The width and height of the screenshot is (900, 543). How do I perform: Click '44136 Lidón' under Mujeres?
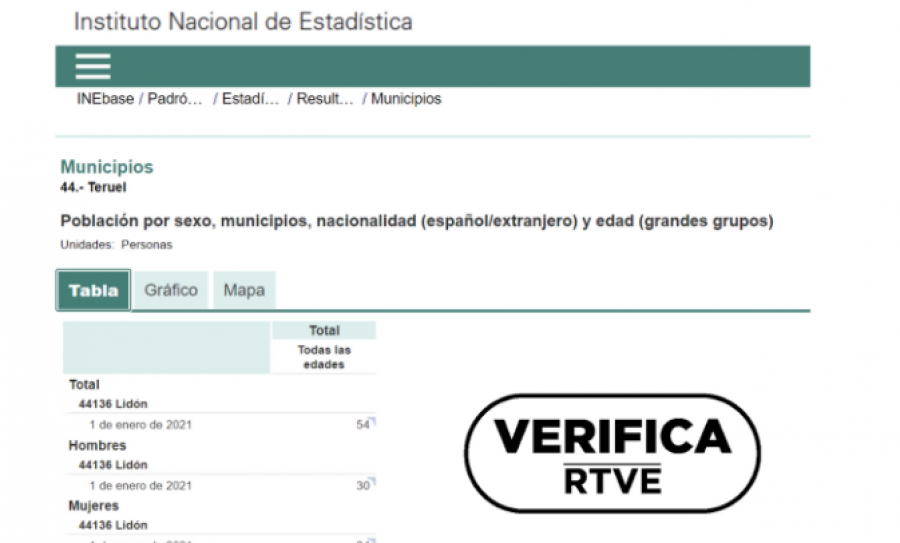click(113, 525)
